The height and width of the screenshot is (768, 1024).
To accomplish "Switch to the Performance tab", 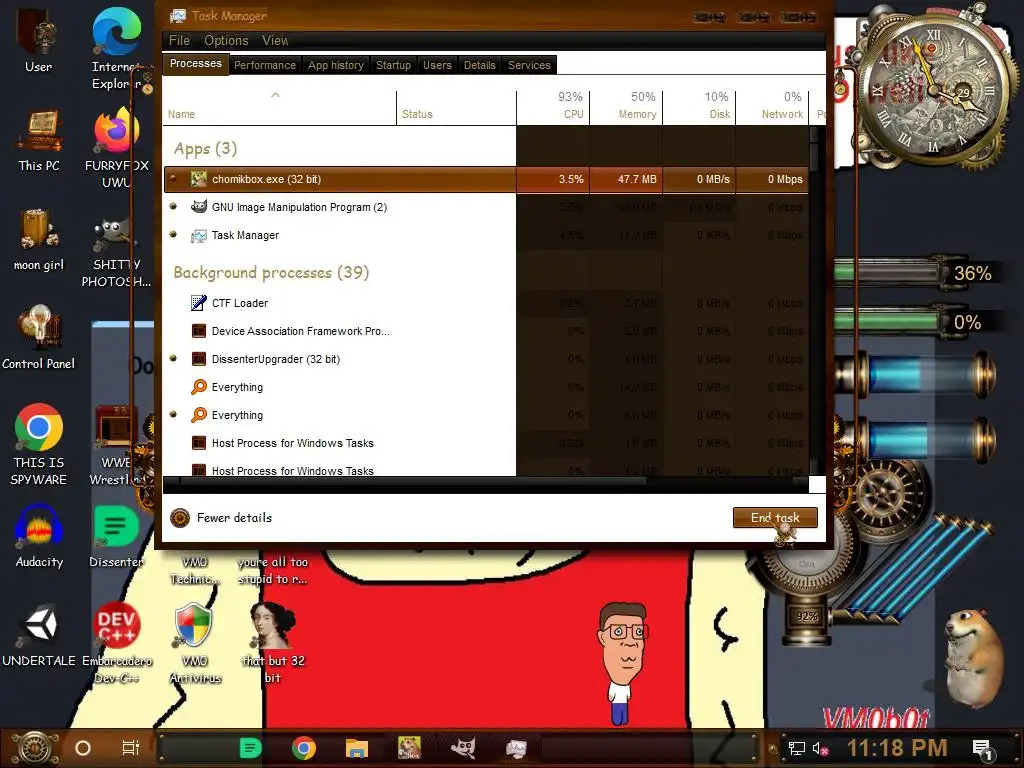I will pyautogui.click(x=264, y=65).
